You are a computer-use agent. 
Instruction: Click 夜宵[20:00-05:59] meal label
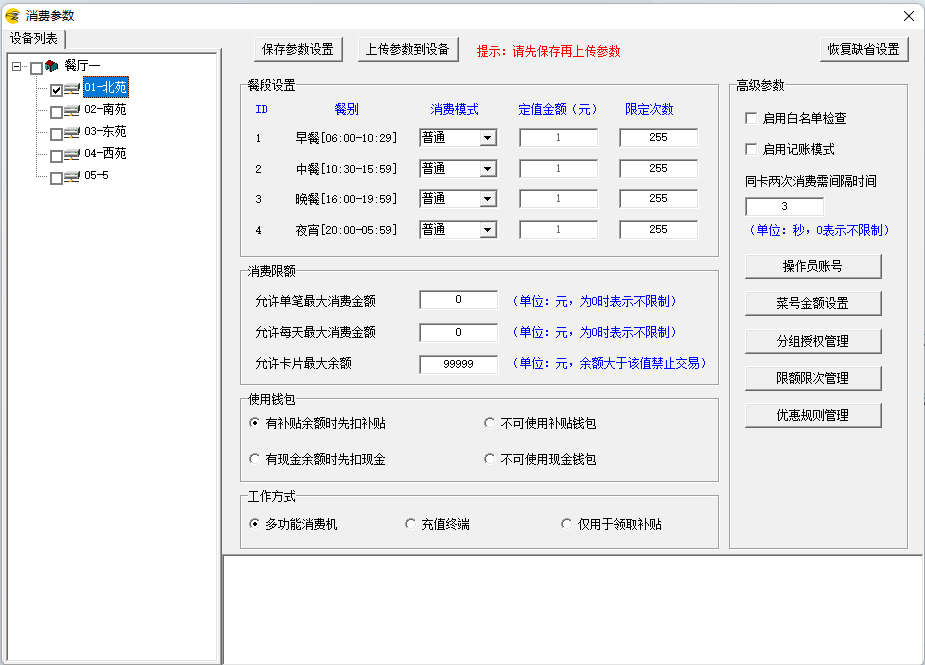point(346,230)
